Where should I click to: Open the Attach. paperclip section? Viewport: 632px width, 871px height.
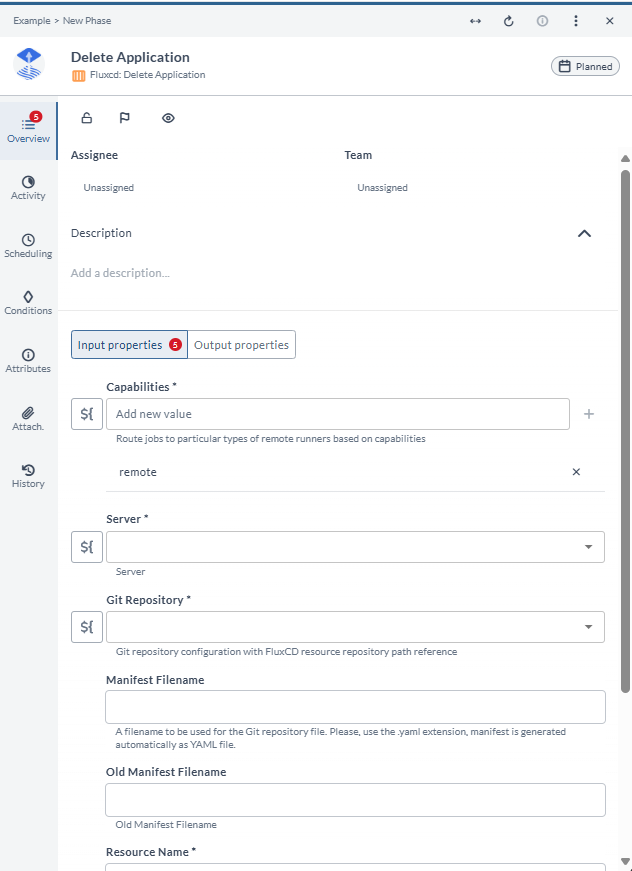click(x=28, y=419)
